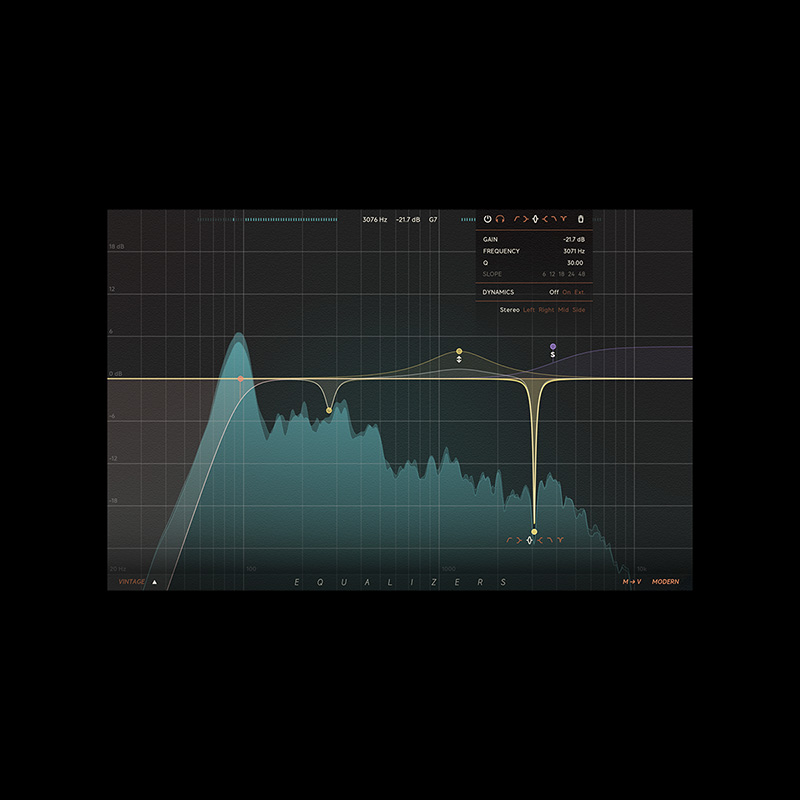This screenshot has width=800, height=800.
Task: Expand the Vintage triangle arrow
Action: tap(154, 581)
